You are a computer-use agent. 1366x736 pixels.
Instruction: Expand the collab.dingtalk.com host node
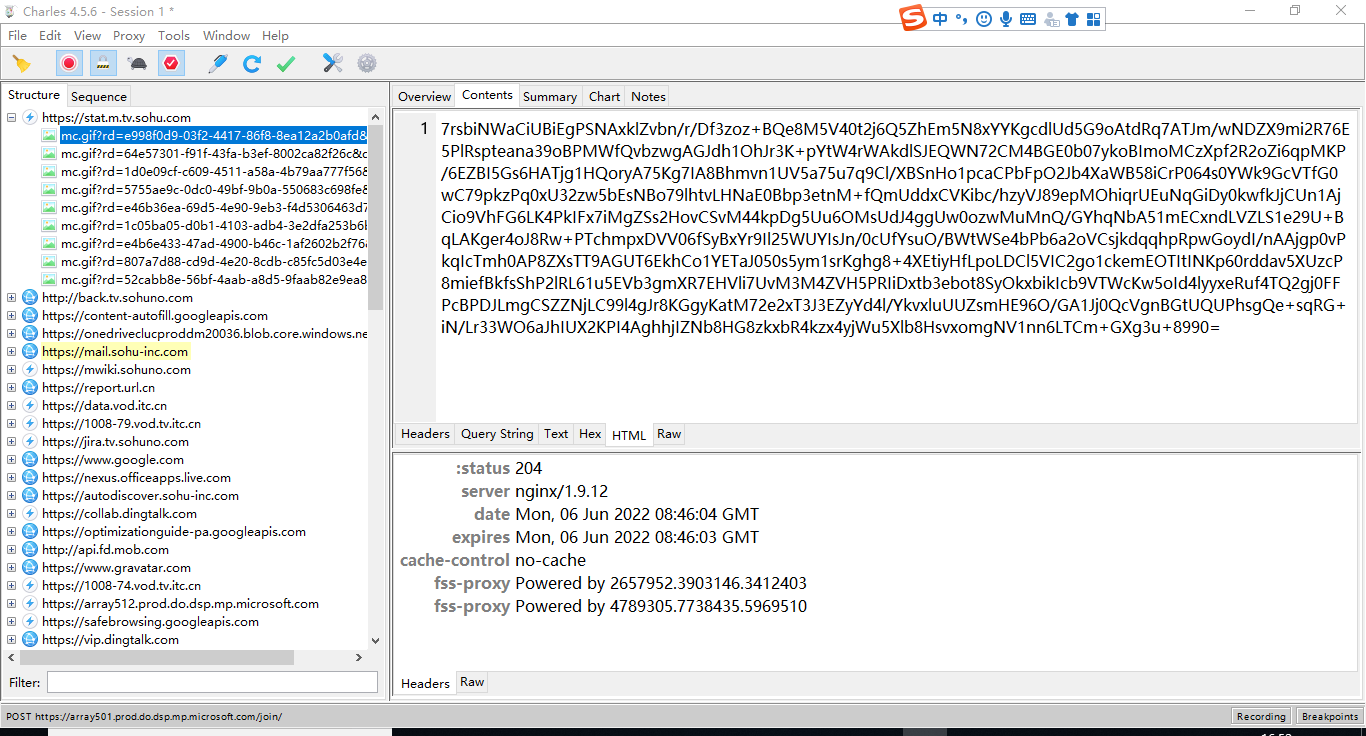[12, 513]
